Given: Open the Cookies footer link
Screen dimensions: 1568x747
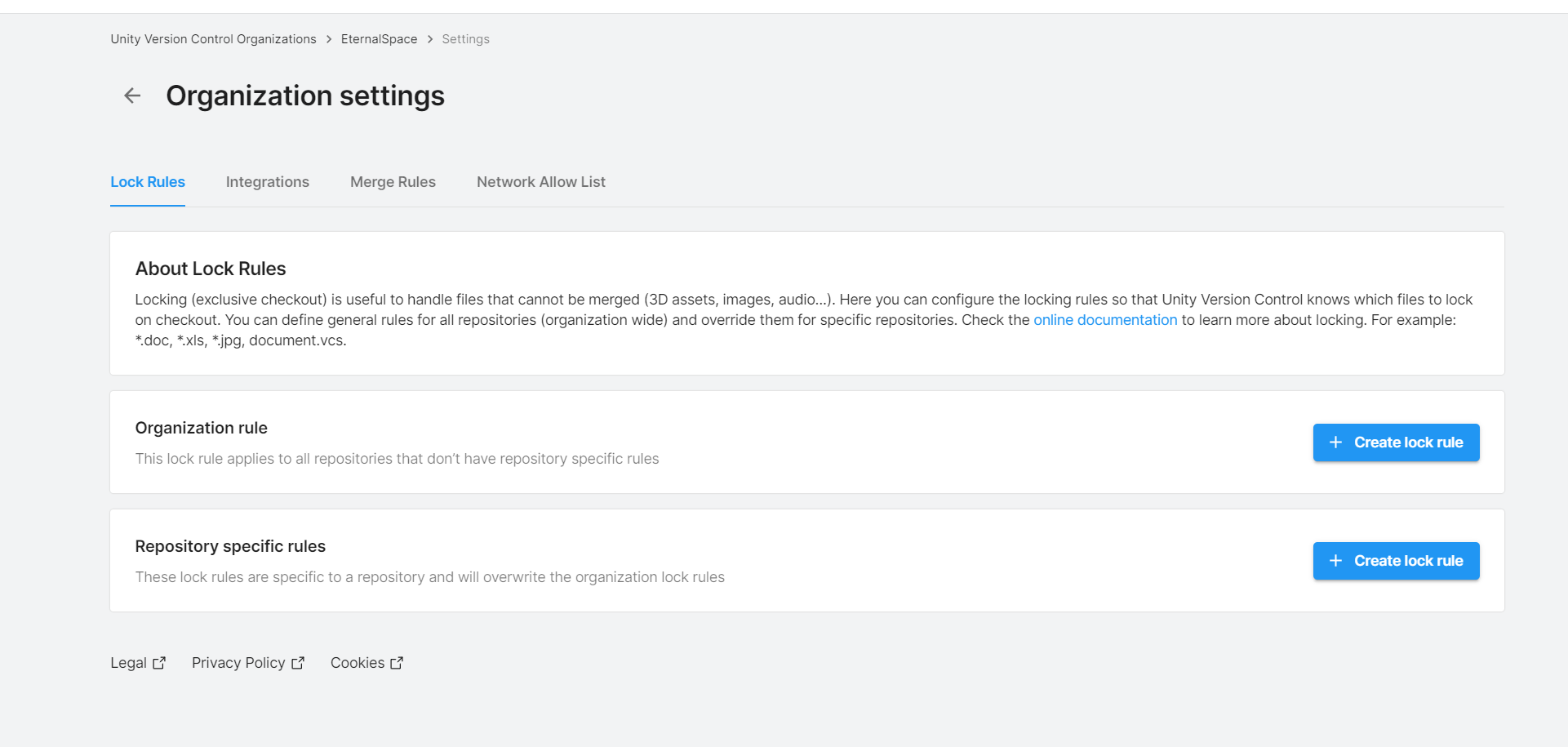Looking at the screenshot, I should pyautogui.click(x=358, y=663).
